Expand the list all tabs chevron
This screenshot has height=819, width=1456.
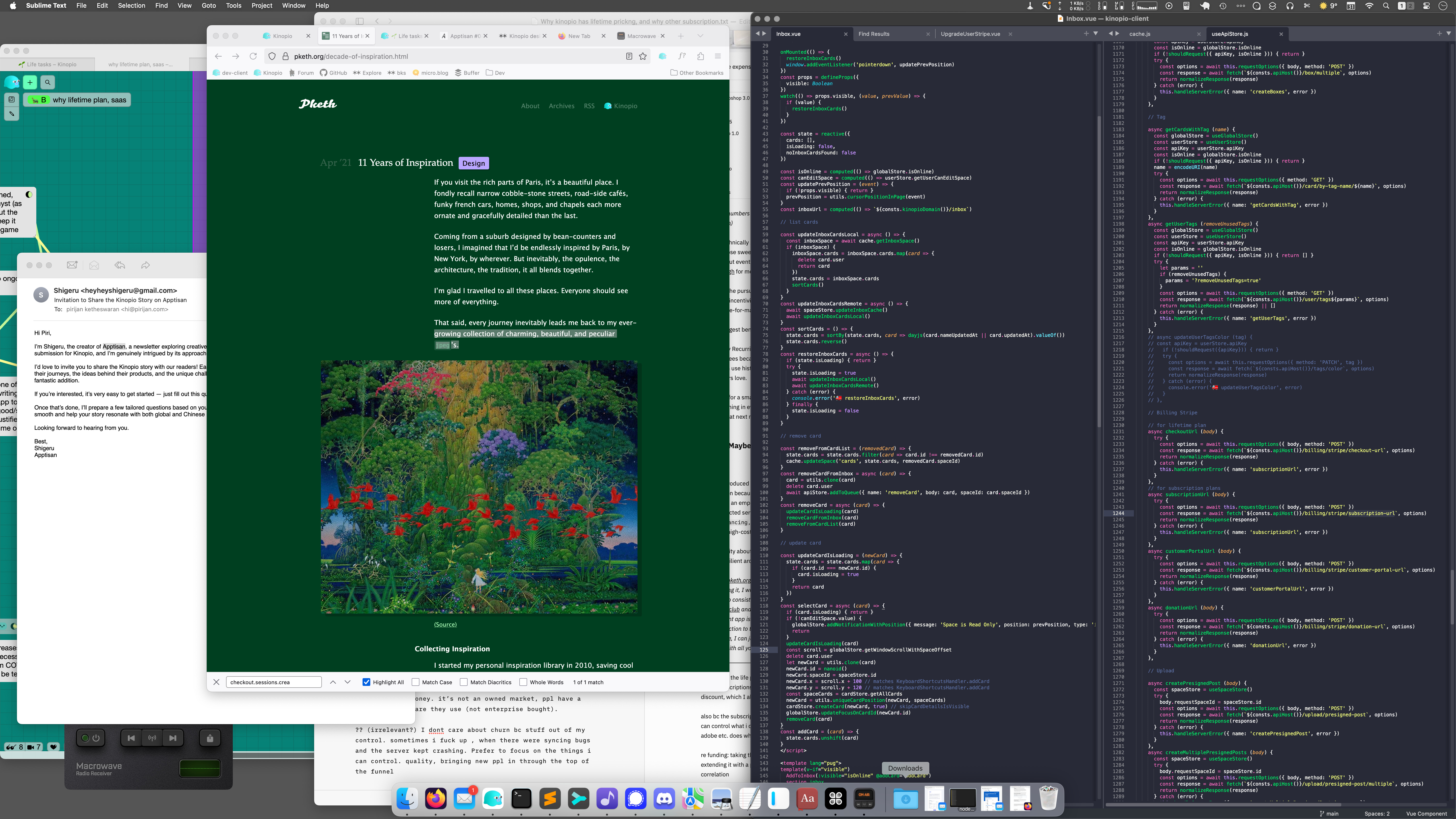click(700, 36)
